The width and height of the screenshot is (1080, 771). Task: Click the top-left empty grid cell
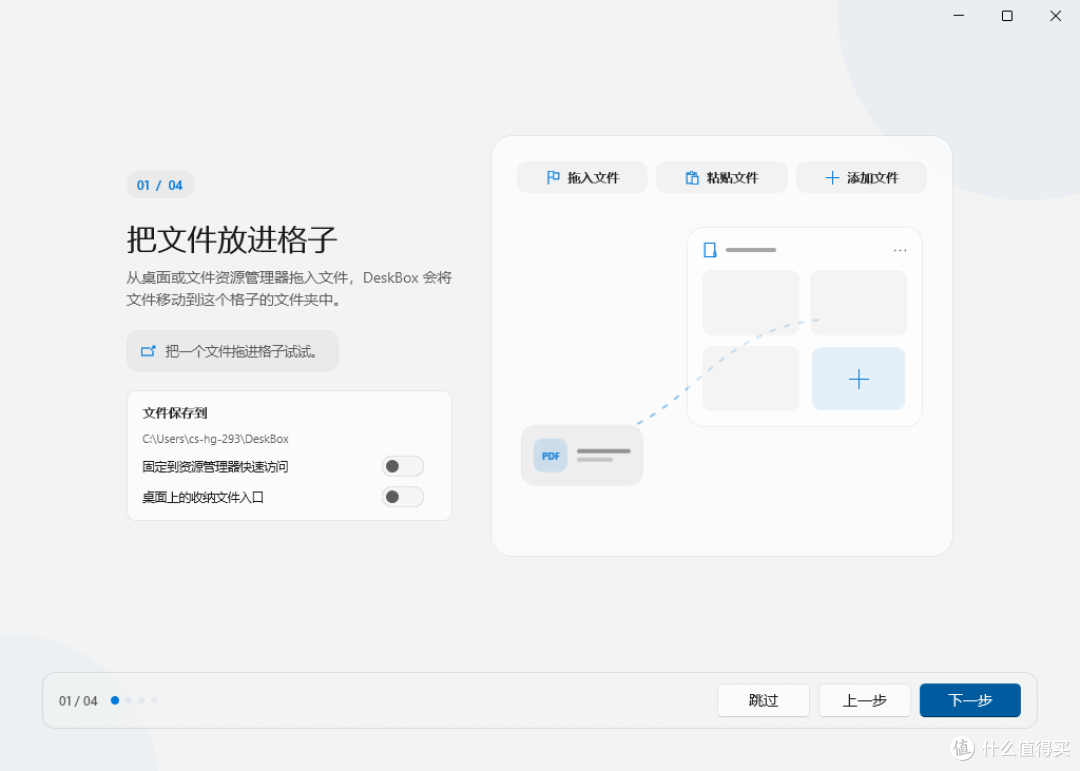(x=751, y=302)
